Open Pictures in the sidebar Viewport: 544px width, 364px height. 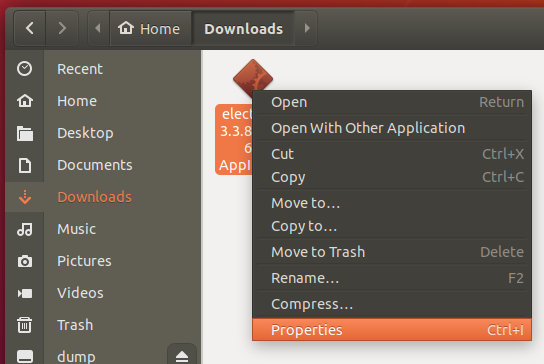pyautogui.click(x=84, y=261)
